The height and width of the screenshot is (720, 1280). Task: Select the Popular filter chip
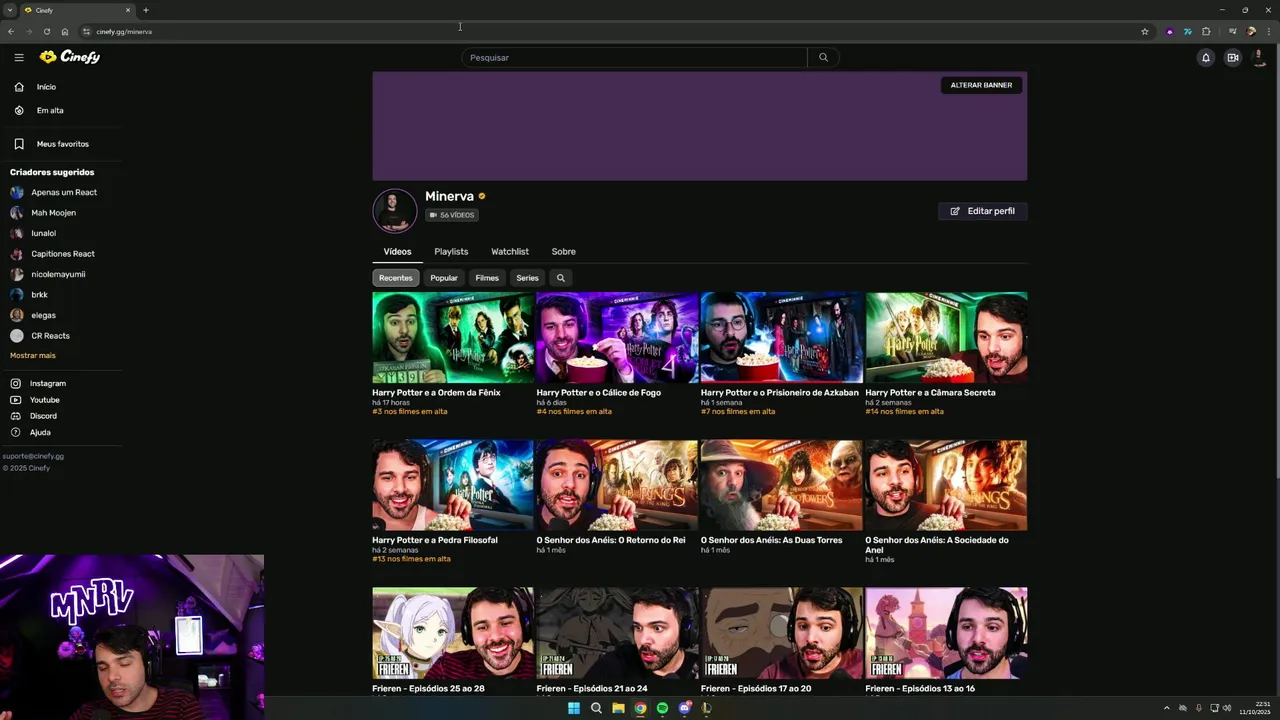pos(443,277)
